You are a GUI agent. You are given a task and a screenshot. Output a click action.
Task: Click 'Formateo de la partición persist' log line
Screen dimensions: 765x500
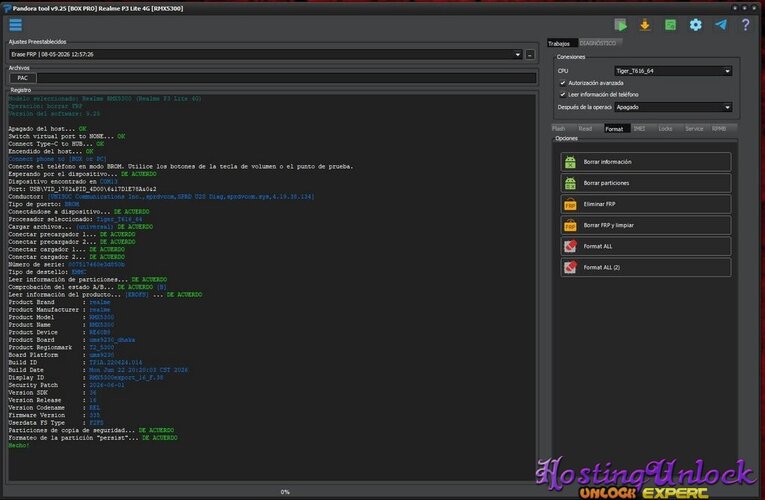tap(93, 438)
